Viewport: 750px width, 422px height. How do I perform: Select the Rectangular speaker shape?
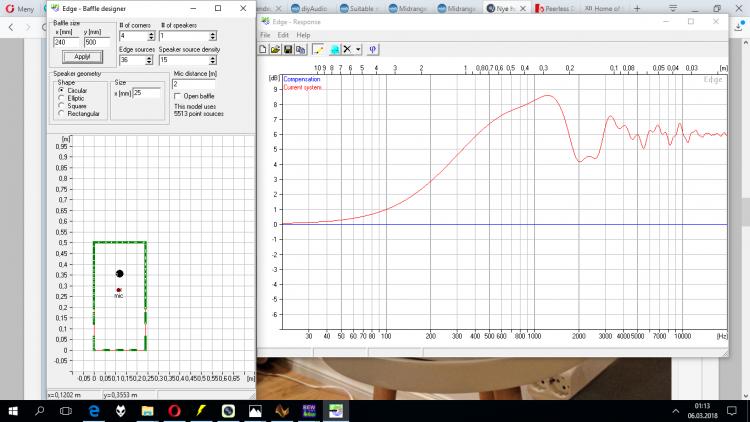(x=61, y=111)
